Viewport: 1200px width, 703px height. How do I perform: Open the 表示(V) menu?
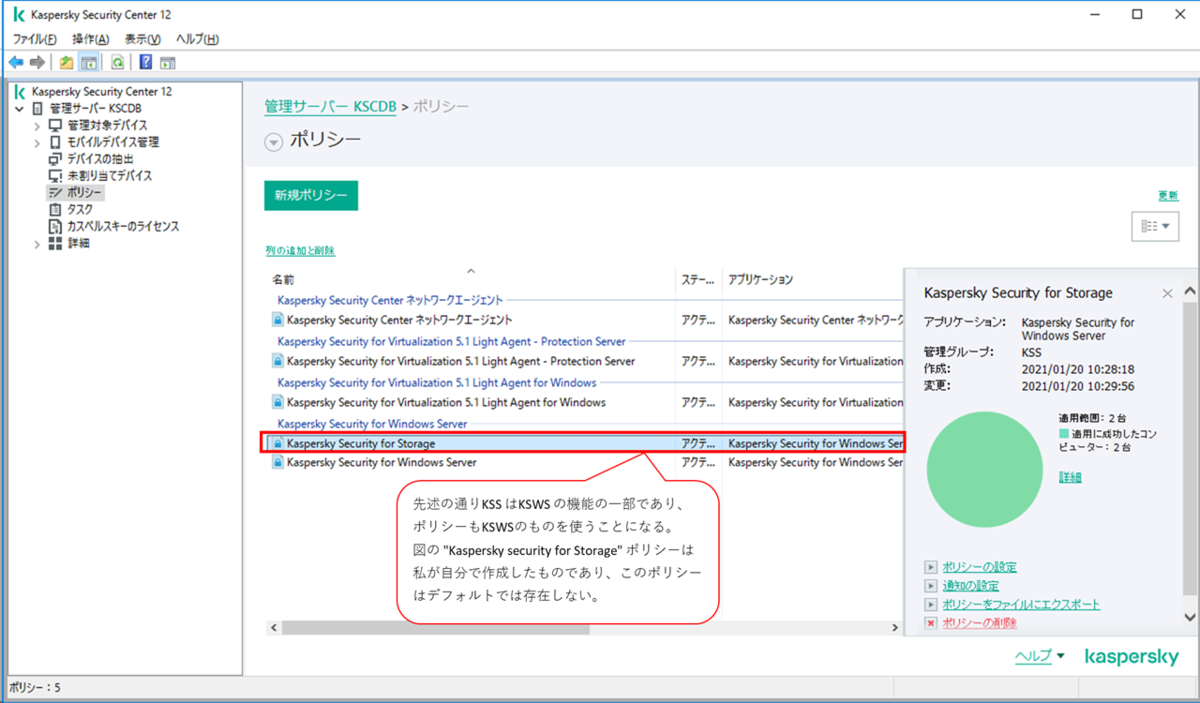pos(143,39)
